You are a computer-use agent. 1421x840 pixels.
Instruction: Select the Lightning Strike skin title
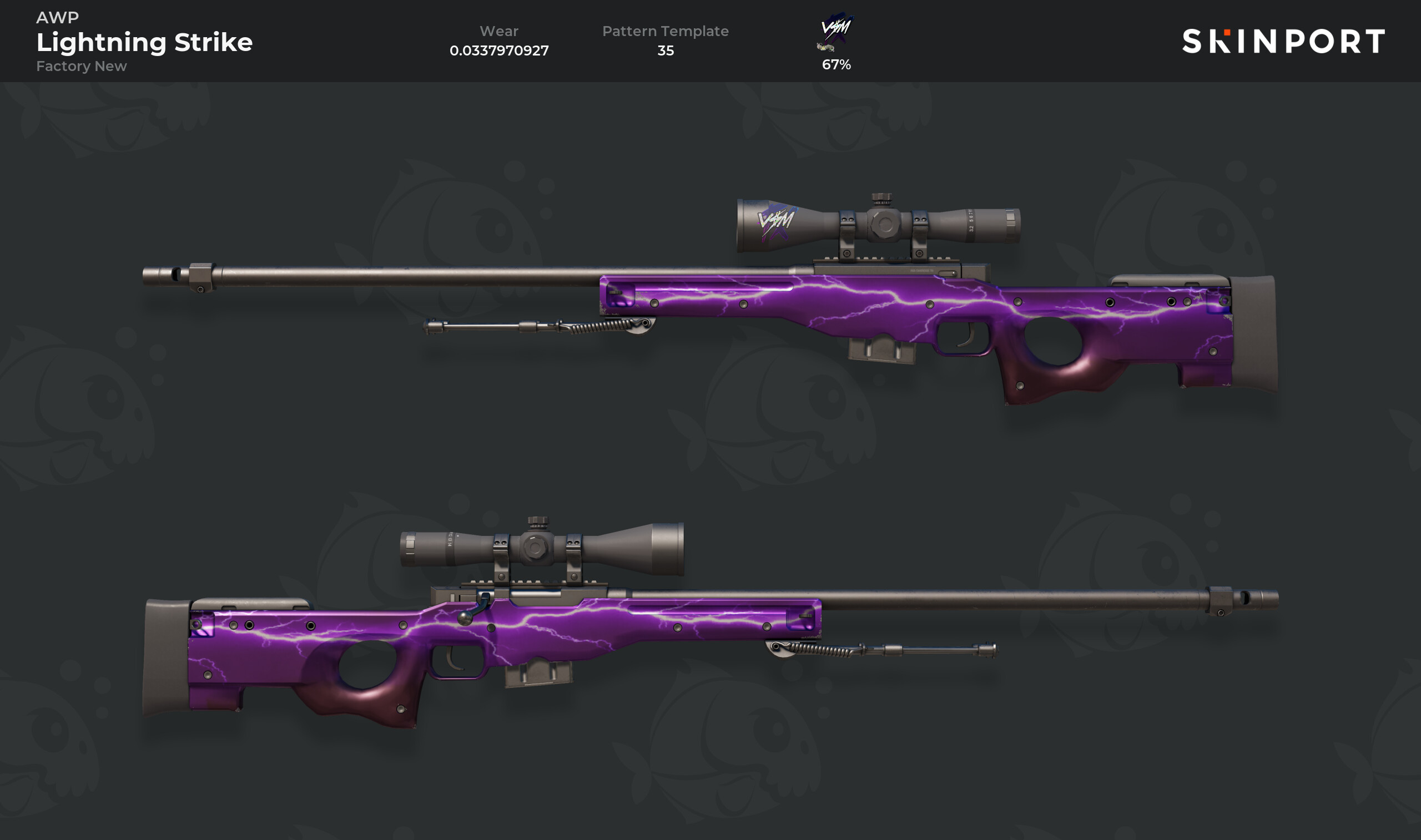[144, 43]
